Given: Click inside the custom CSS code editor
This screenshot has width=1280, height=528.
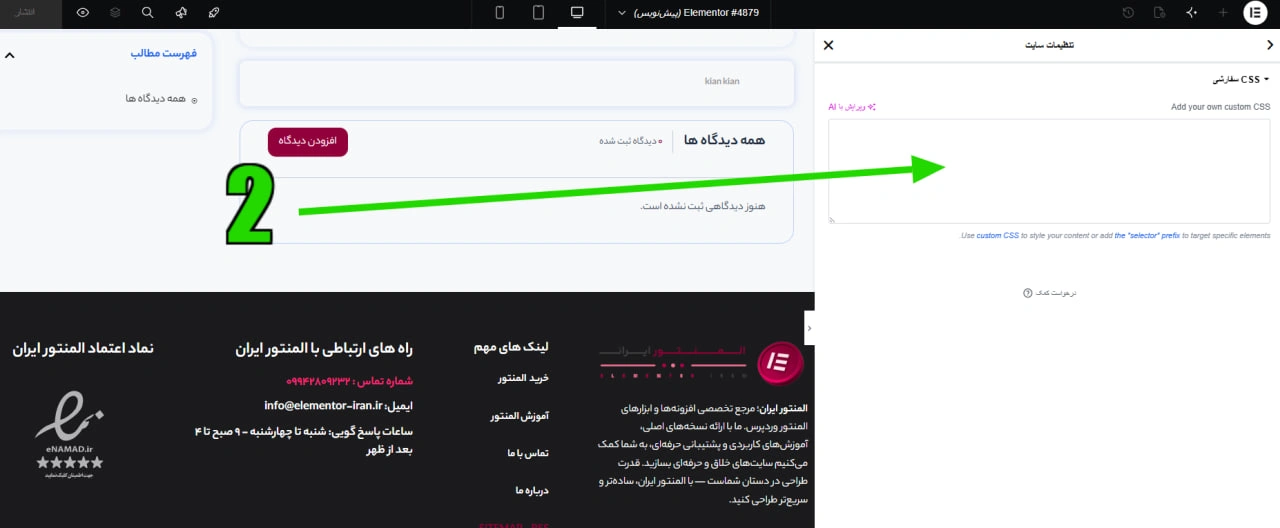Looking at the screenshot, I should coord(1049,171).
